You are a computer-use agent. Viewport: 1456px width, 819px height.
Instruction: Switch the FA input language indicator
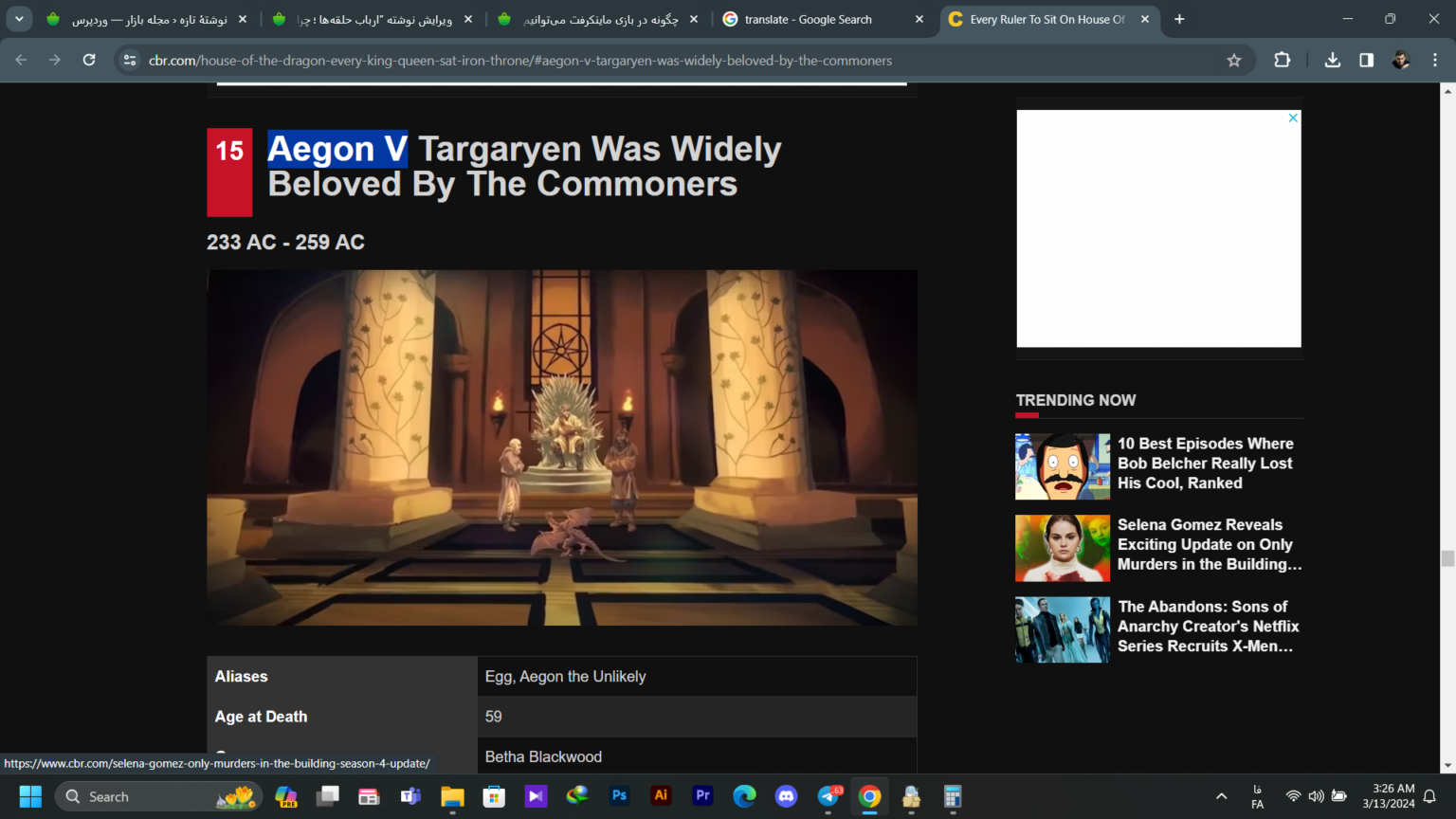point(1258,796)
